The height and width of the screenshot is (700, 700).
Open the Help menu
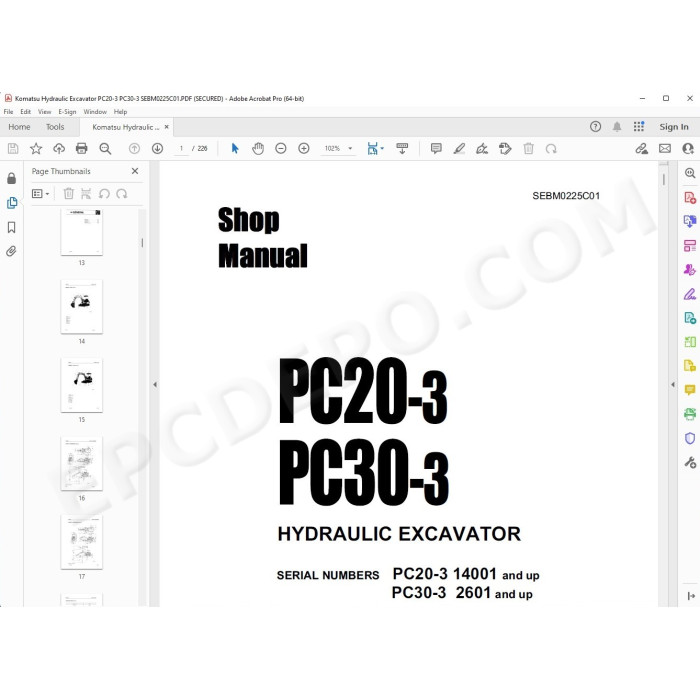(120, 112)
